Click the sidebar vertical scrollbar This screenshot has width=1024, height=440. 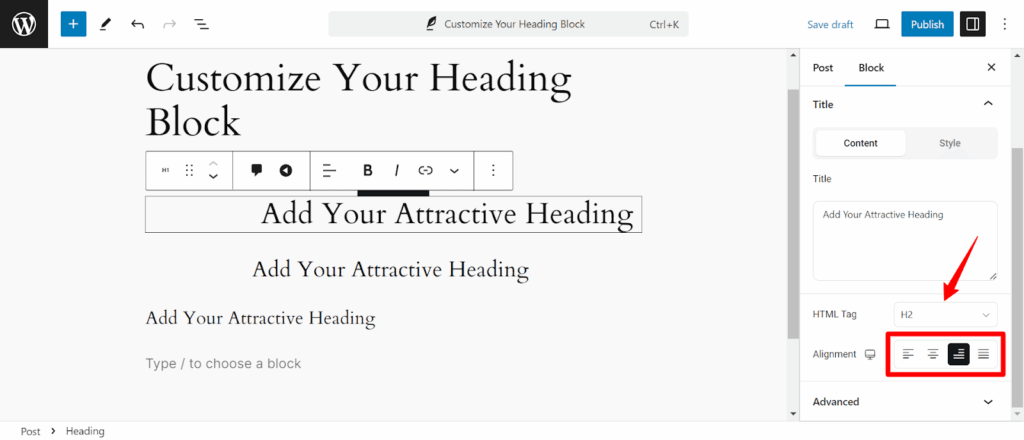coord(1016,277)
